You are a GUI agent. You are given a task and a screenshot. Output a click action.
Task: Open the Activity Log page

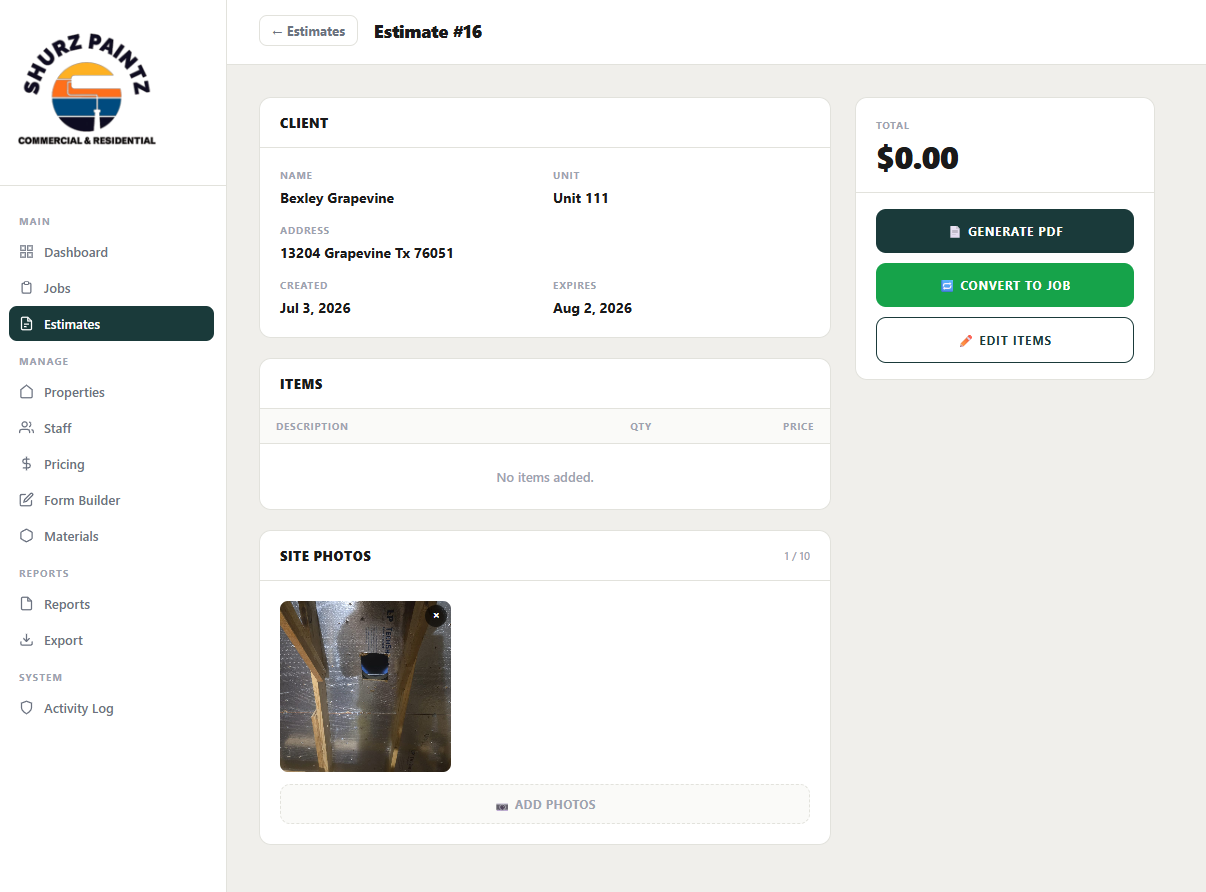(x=111, y=708)
